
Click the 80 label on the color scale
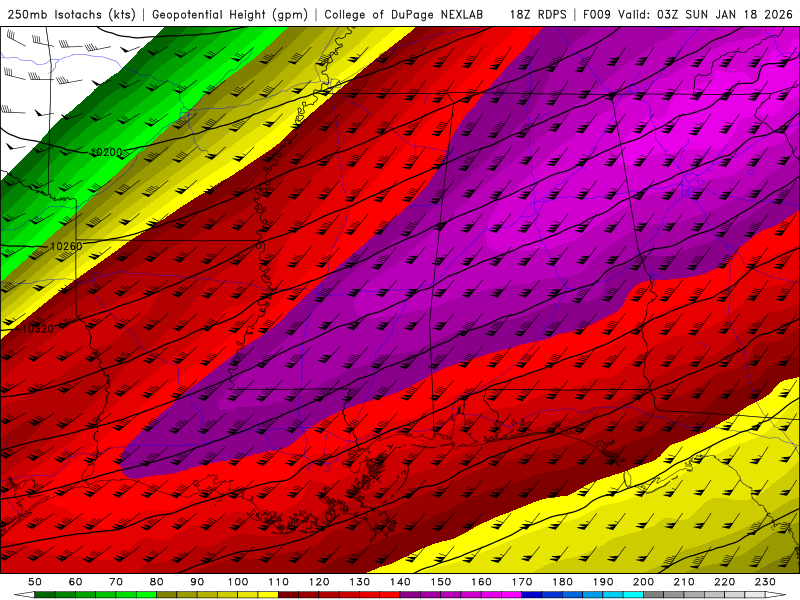pyautogui.click(x=157, y=582)
